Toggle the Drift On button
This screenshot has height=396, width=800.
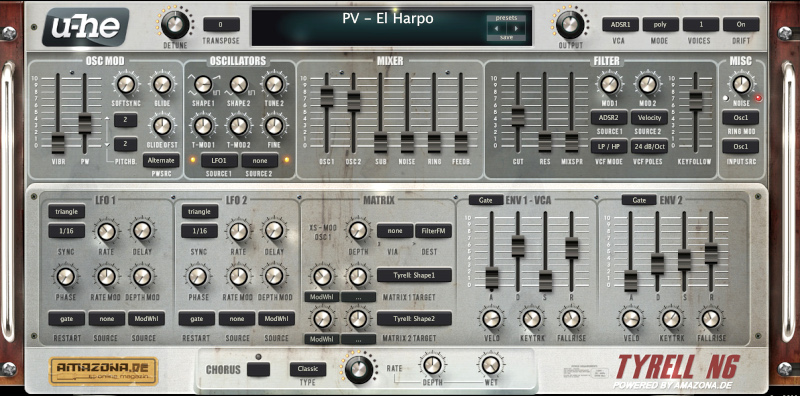tap(741, 24)
